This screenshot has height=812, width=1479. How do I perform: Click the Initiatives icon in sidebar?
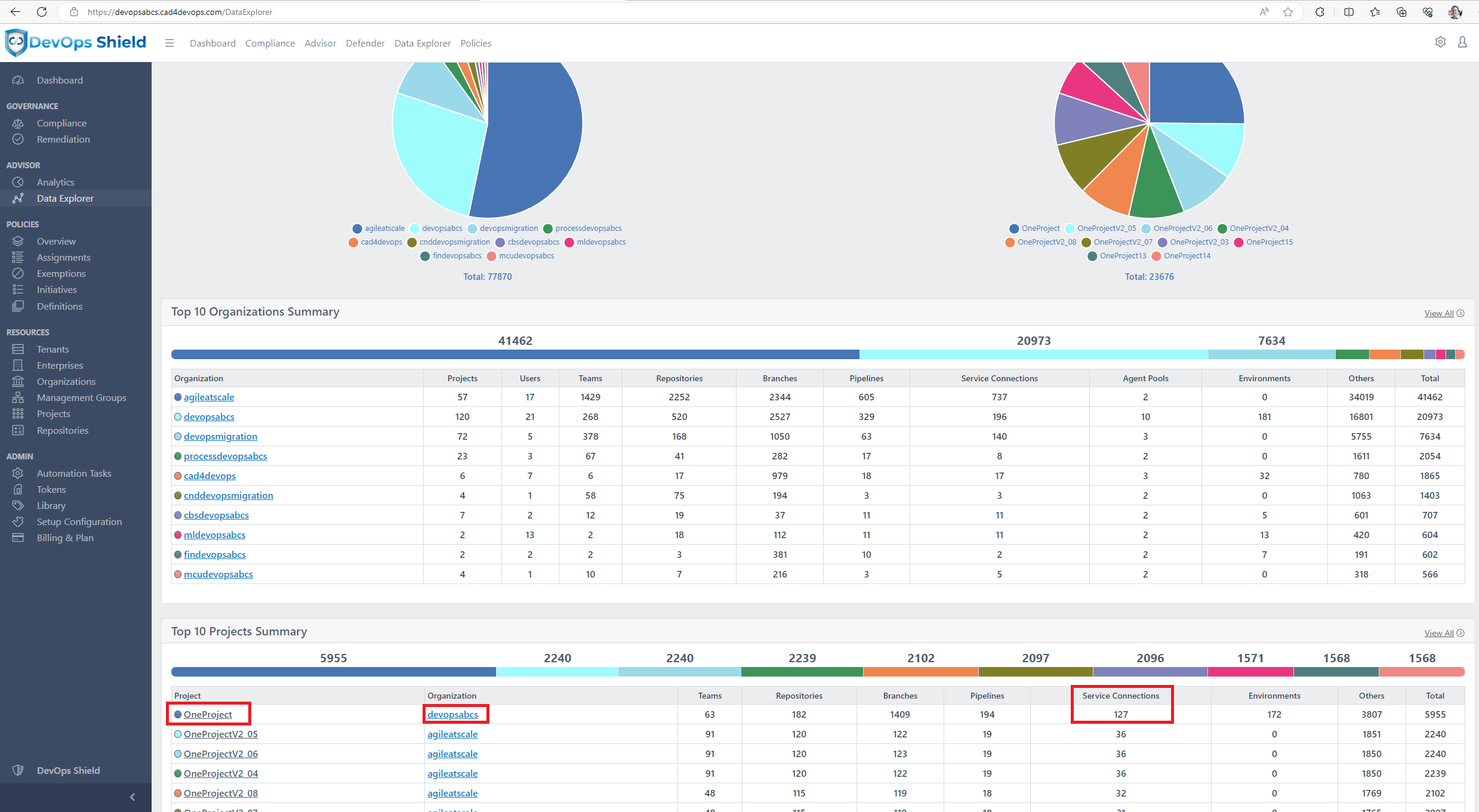[19, 289]
